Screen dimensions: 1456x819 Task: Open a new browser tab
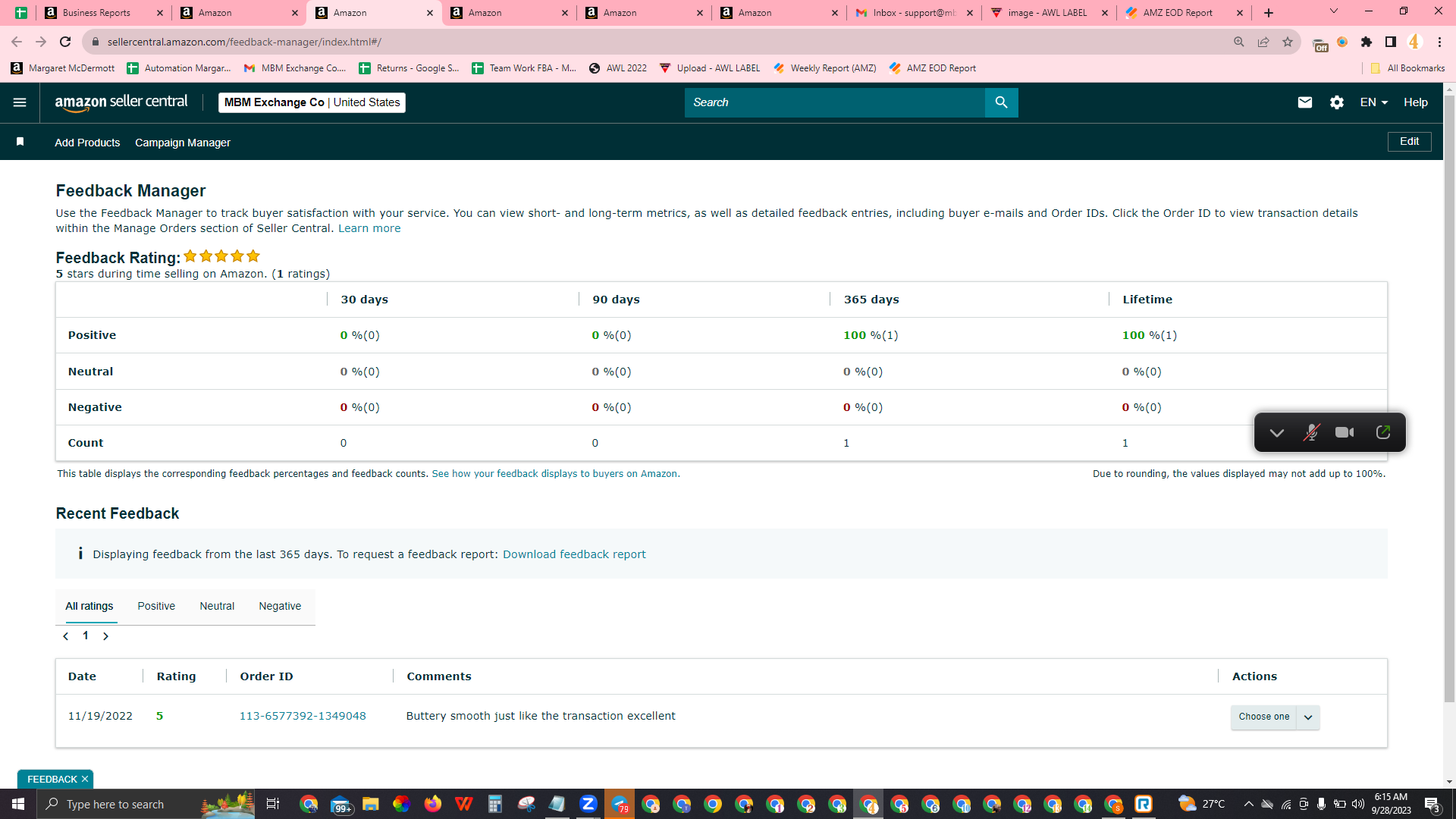tap(1269, 13)
